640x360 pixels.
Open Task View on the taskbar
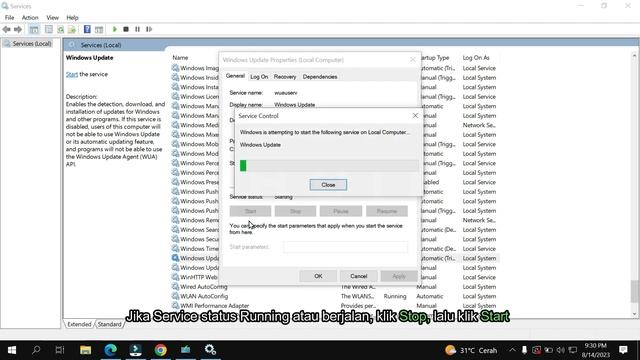click(x=60, y=350)
